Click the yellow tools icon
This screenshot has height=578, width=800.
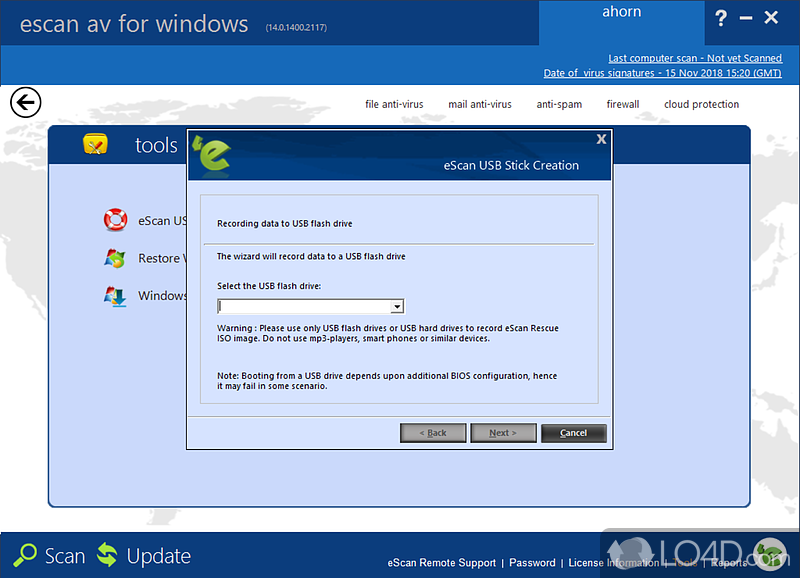coord(95,144)
